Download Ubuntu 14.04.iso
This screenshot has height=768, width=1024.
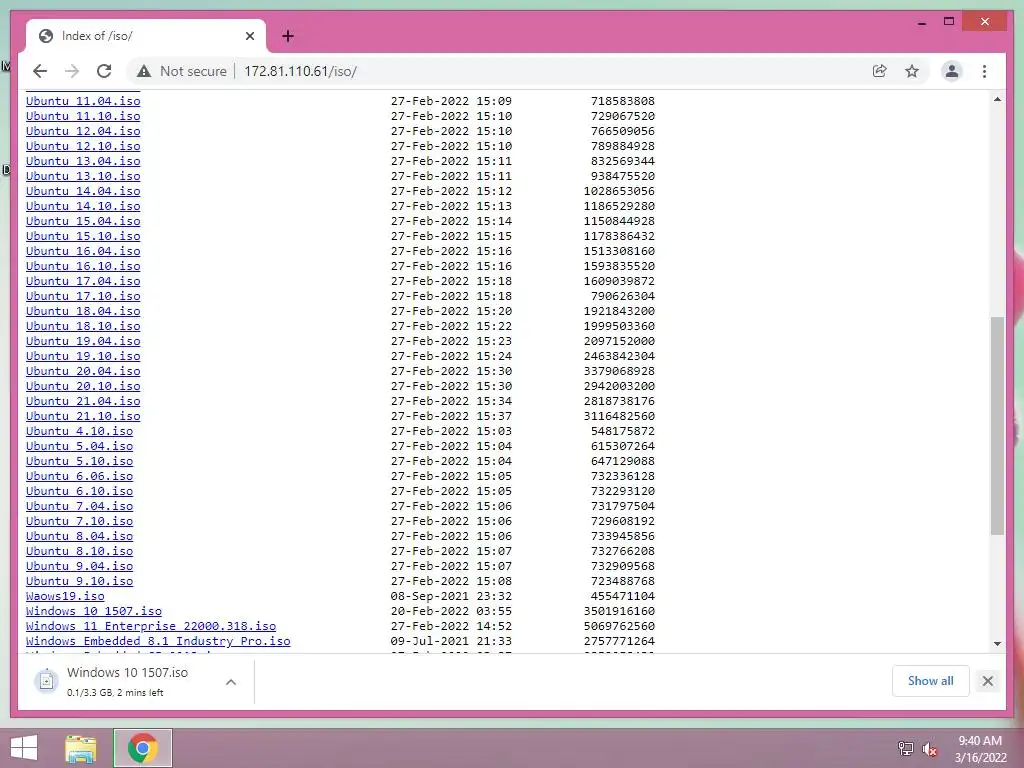(x=83, y=191)
